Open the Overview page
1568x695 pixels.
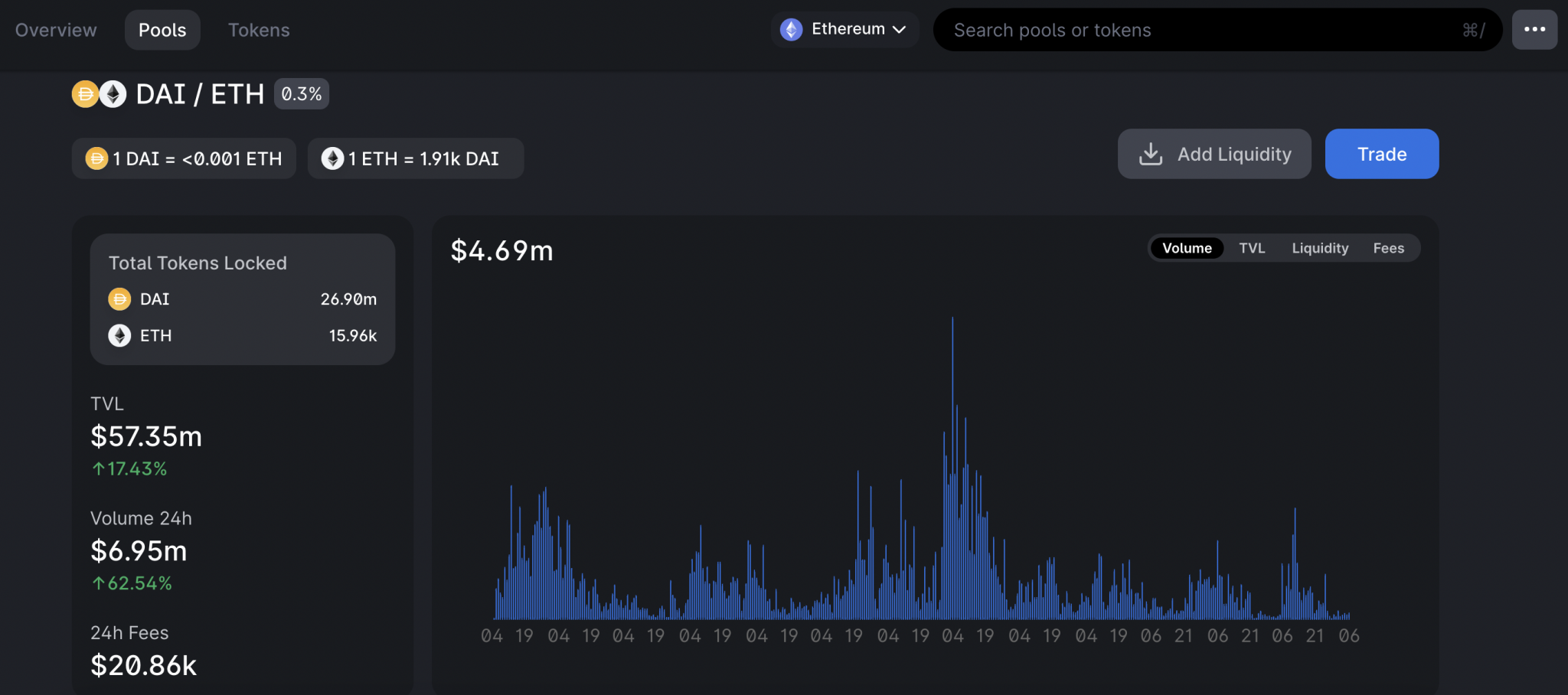point(54,29)
